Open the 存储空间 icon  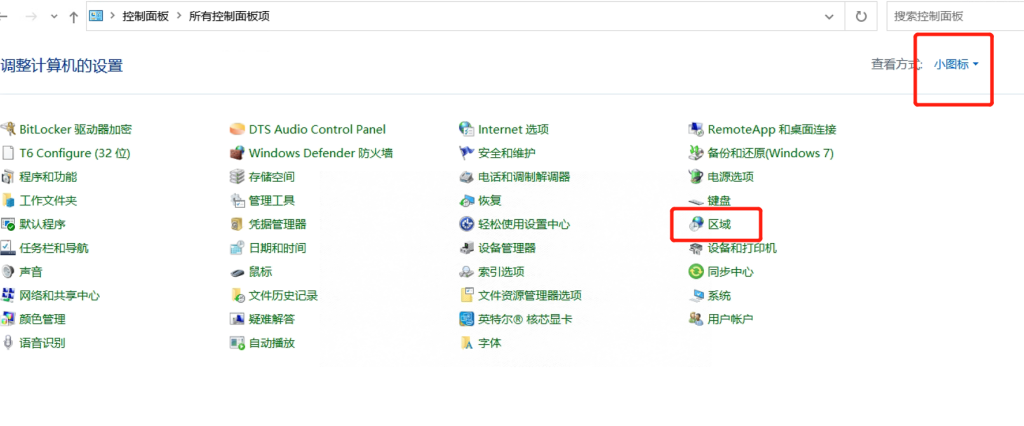click(x=237, y=177)
